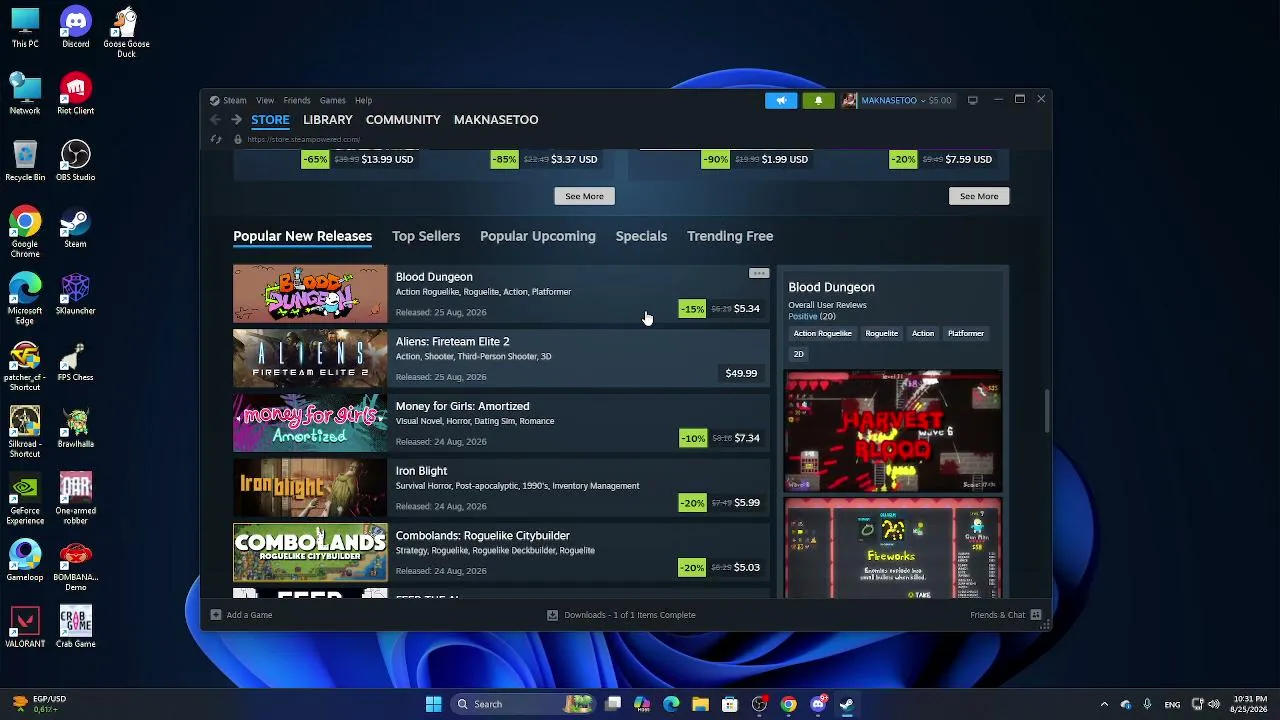This screenshot has width=1280, height=720.
Task: Click the Steam logo in title bar
Action: pyautogui.click(x=215, y=100)
